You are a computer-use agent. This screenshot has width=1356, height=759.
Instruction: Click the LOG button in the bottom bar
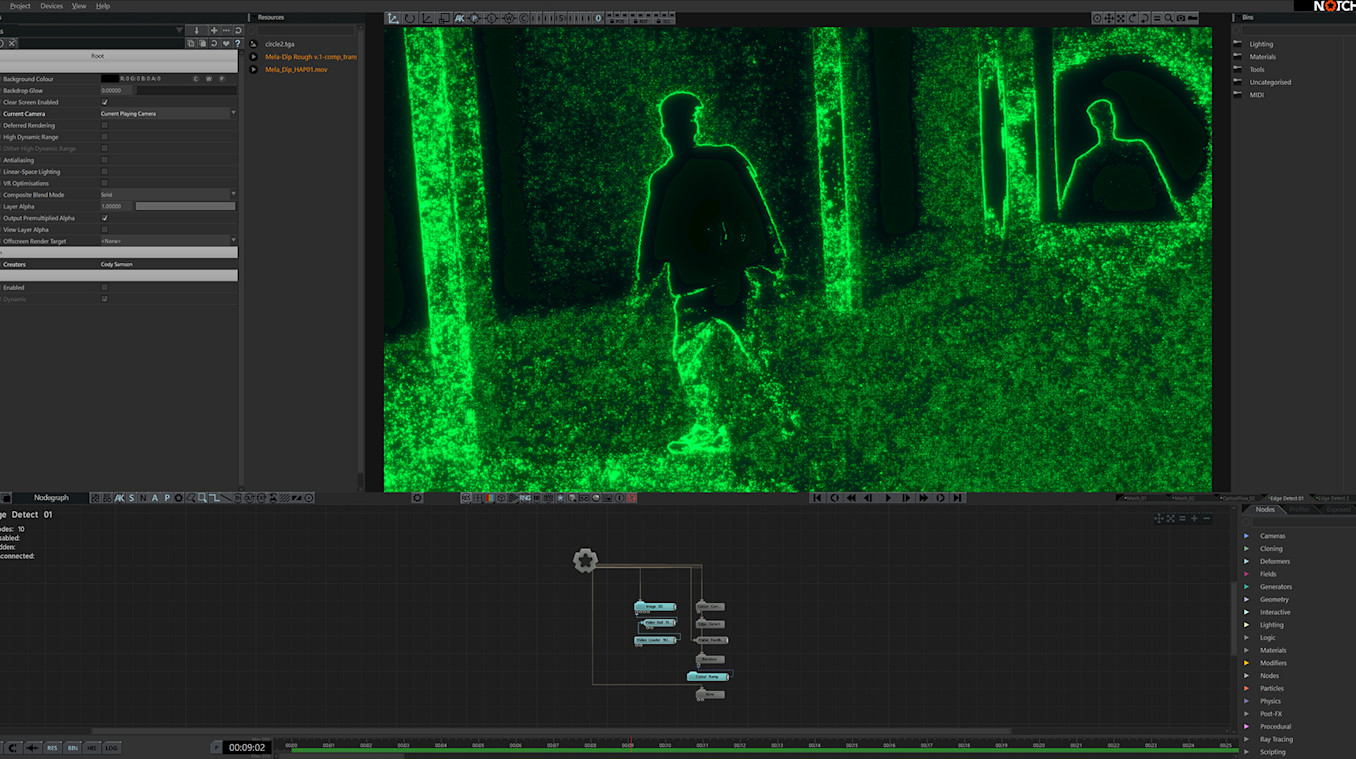tap(111, 748)
